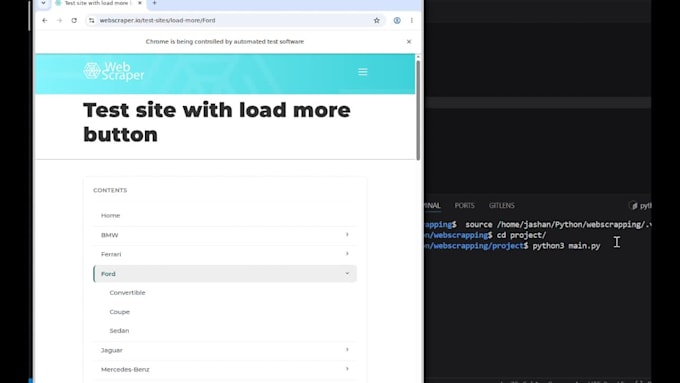This screenshot has width=680, height=383.
Task: Click the CONTENTS heading text
Action: 110,190
